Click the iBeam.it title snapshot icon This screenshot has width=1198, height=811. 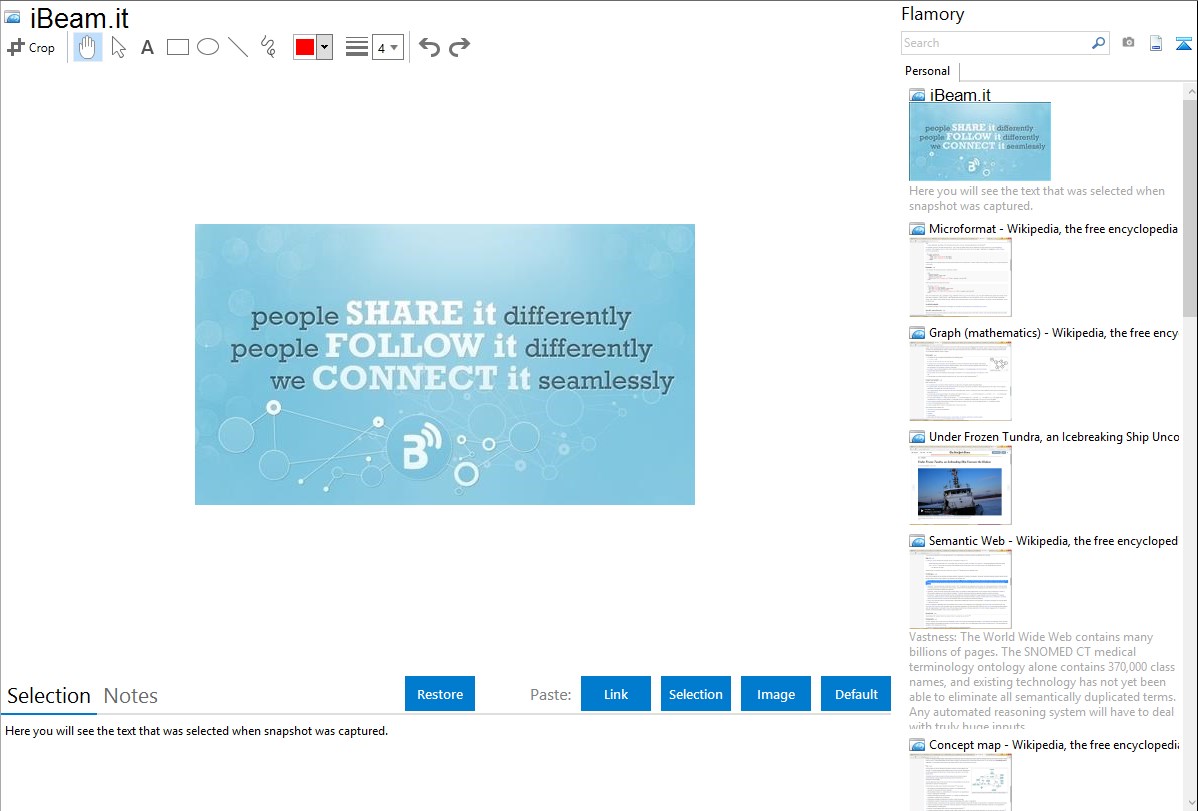12,18
